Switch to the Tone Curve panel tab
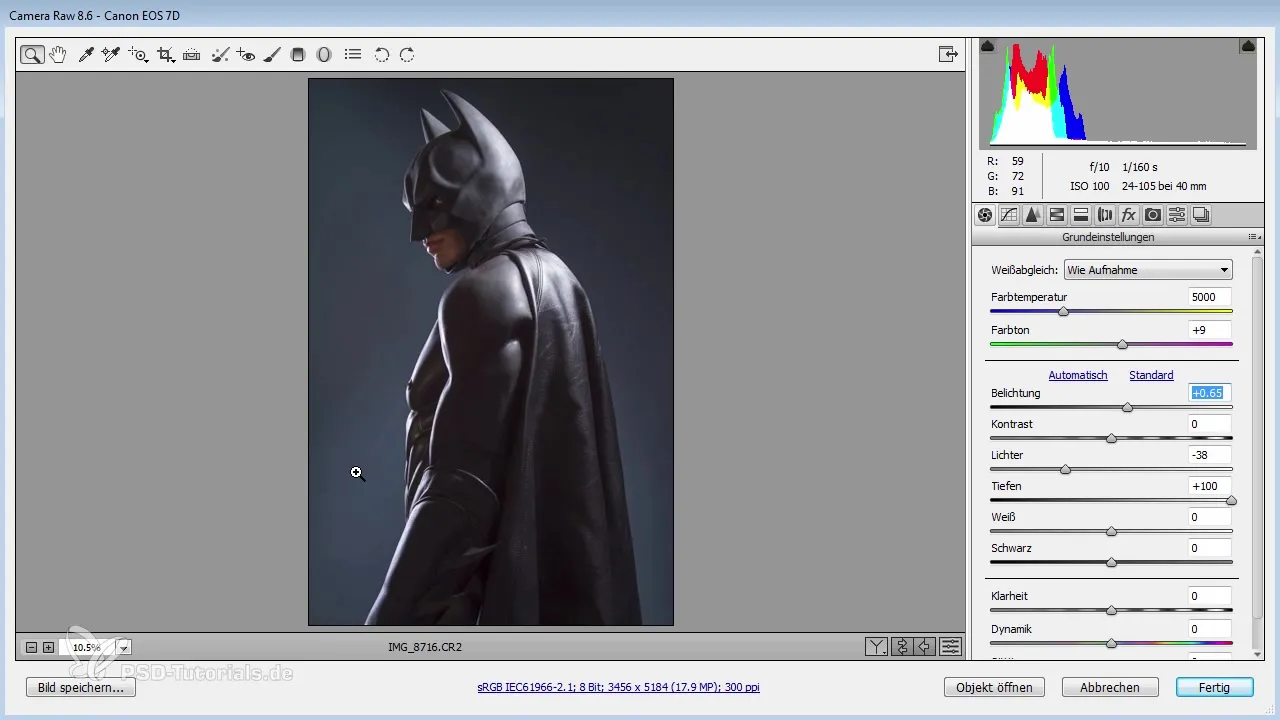 1009,215
